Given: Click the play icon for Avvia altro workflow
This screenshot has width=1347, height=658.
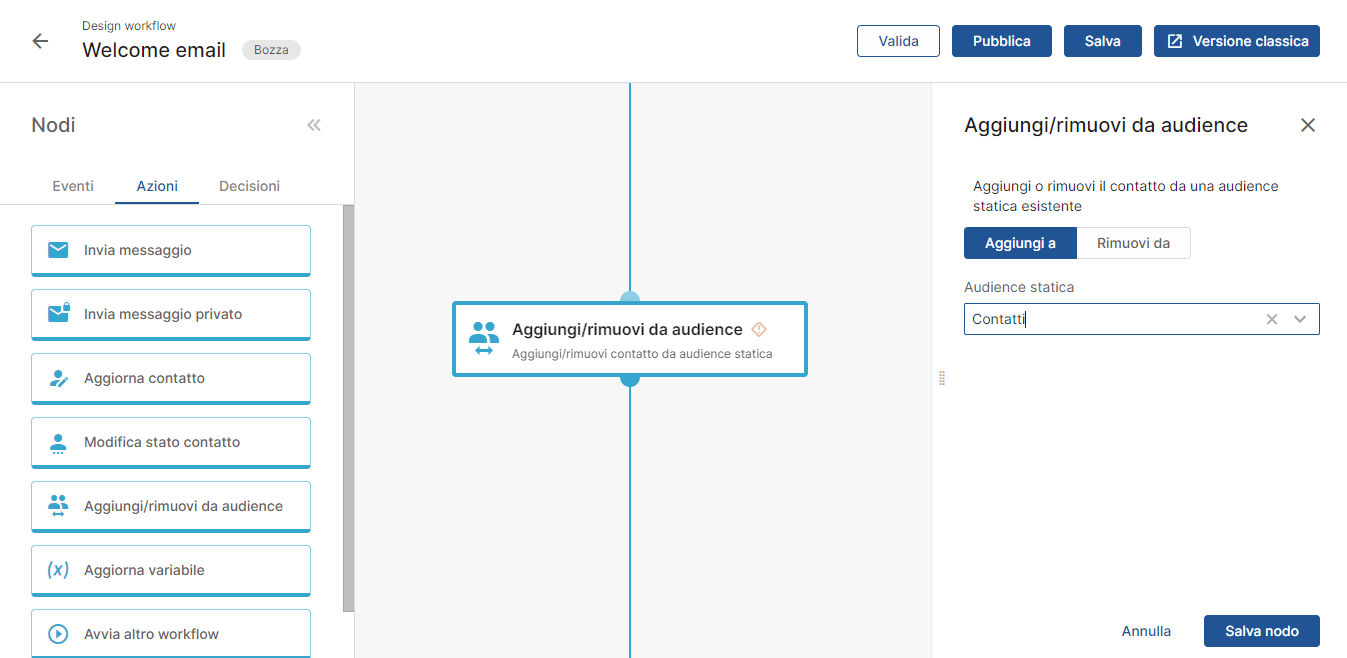Looking at the screenshot, I should pyautogui.click(x=58, y=634).
